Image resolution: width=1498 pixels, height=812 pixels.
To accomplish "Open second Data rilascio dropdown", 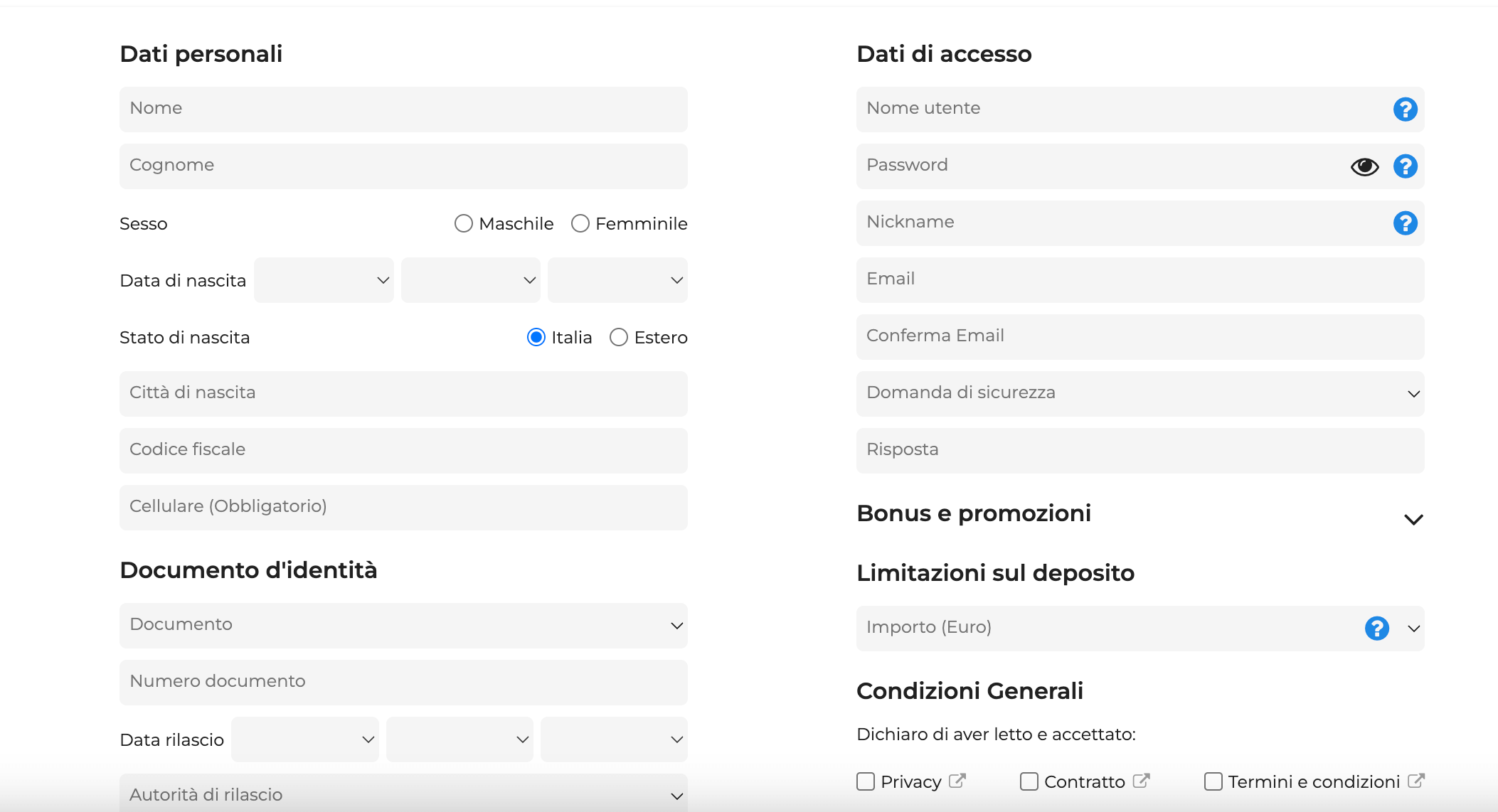I will [x=460, y=739].
